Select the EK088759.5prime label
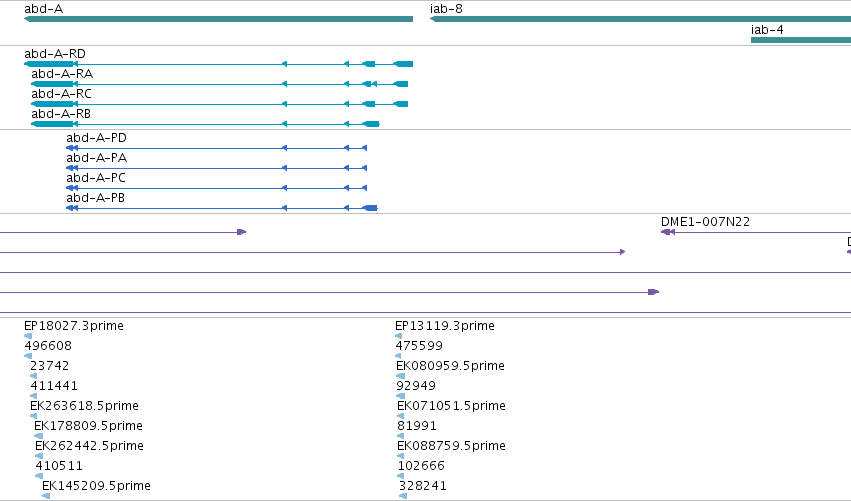The width and height of the screenshot is (851, 501). (452, 446)
